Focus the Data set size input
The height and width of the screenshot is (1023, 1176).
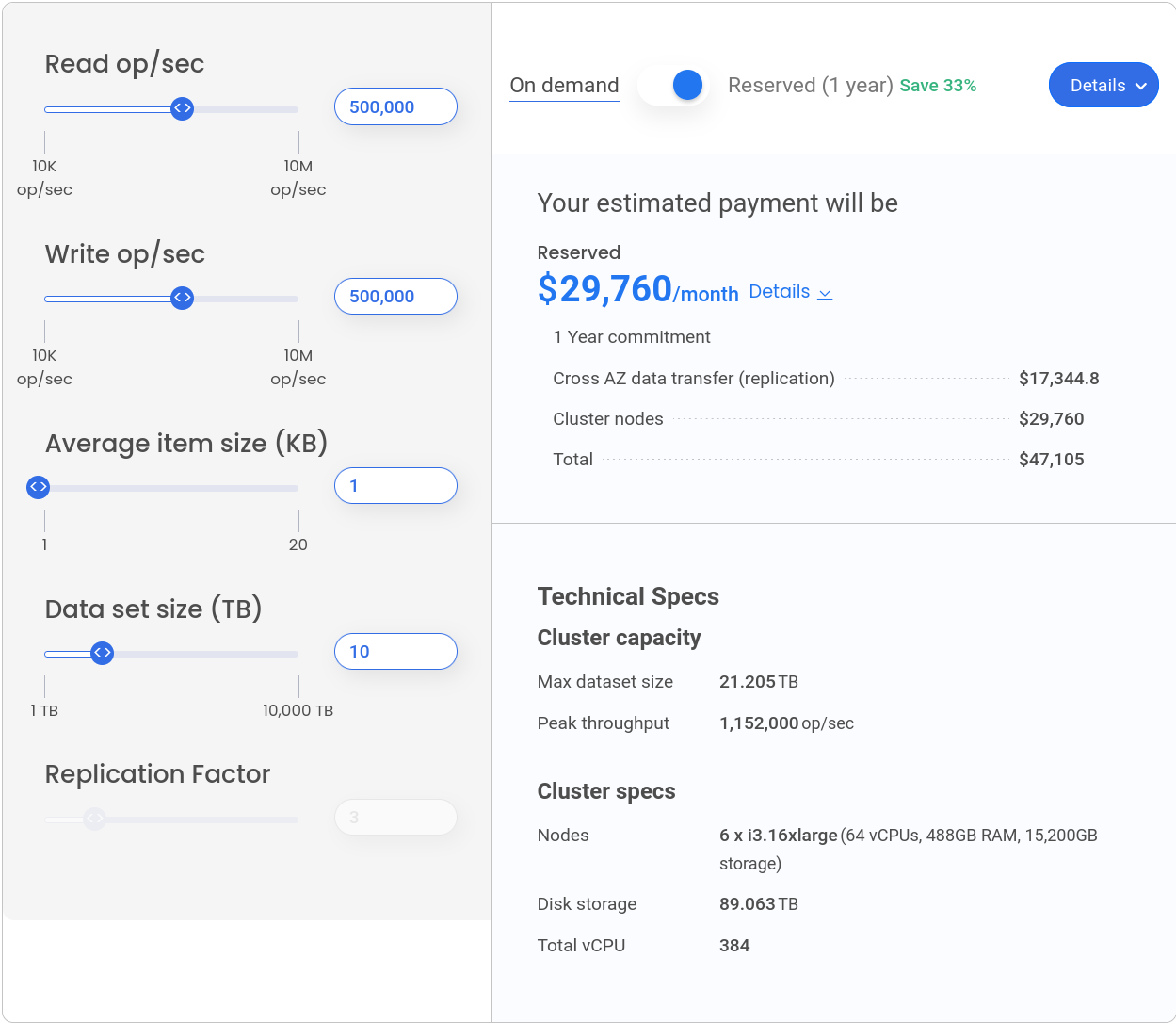395,652
